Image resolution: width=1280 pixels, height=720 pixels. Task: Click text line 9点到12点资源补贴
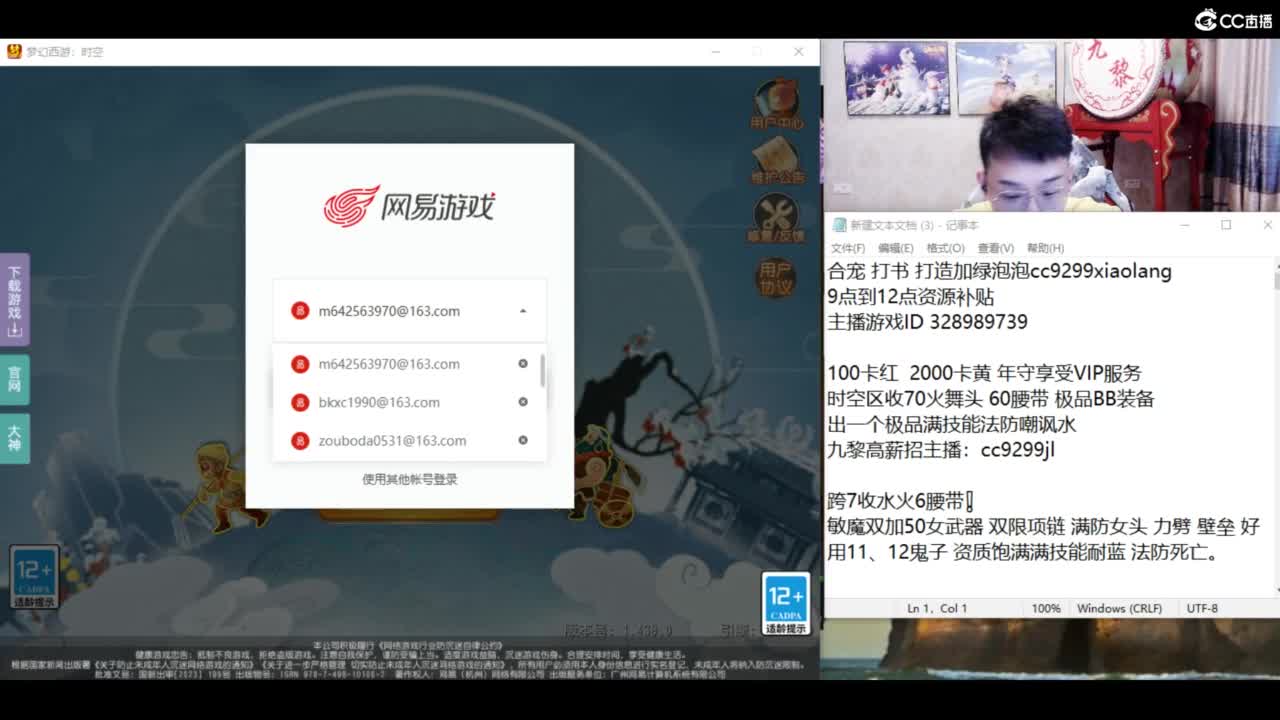(910, 297)
